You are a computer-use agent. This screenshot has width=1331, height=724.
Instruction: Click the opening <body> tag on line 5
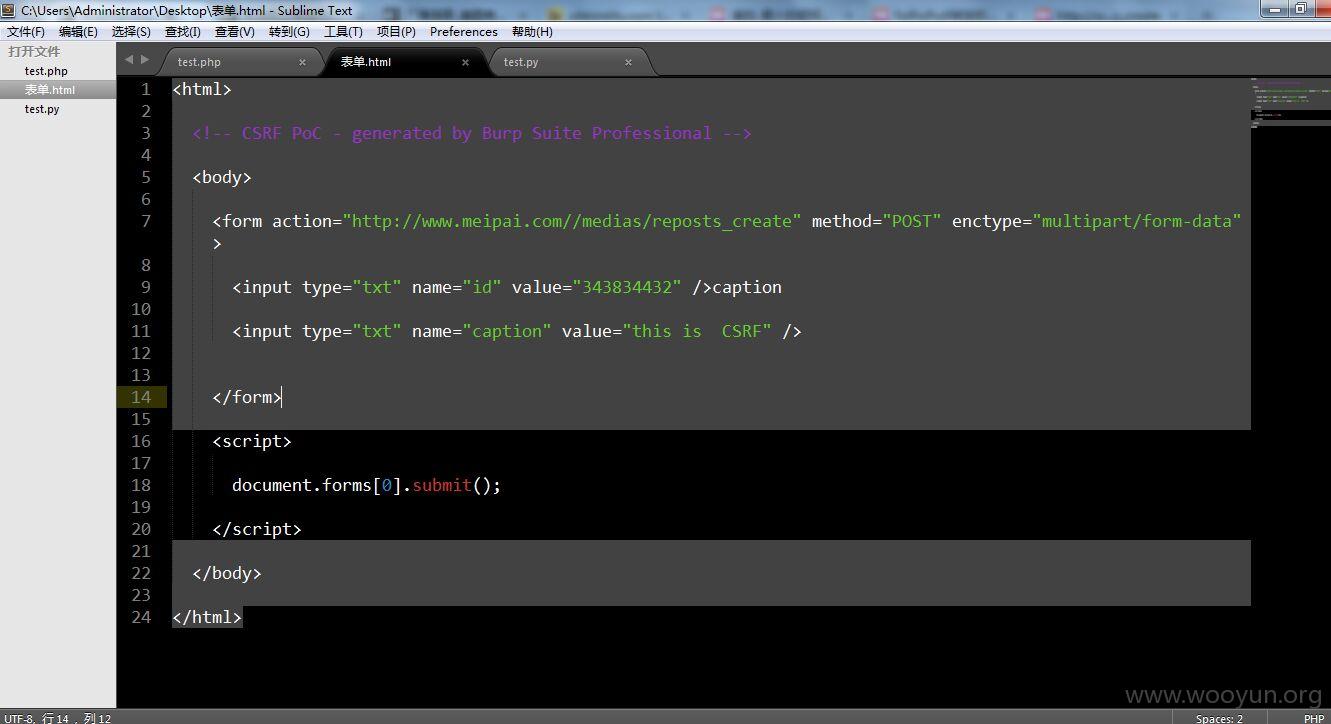(222, 177)
